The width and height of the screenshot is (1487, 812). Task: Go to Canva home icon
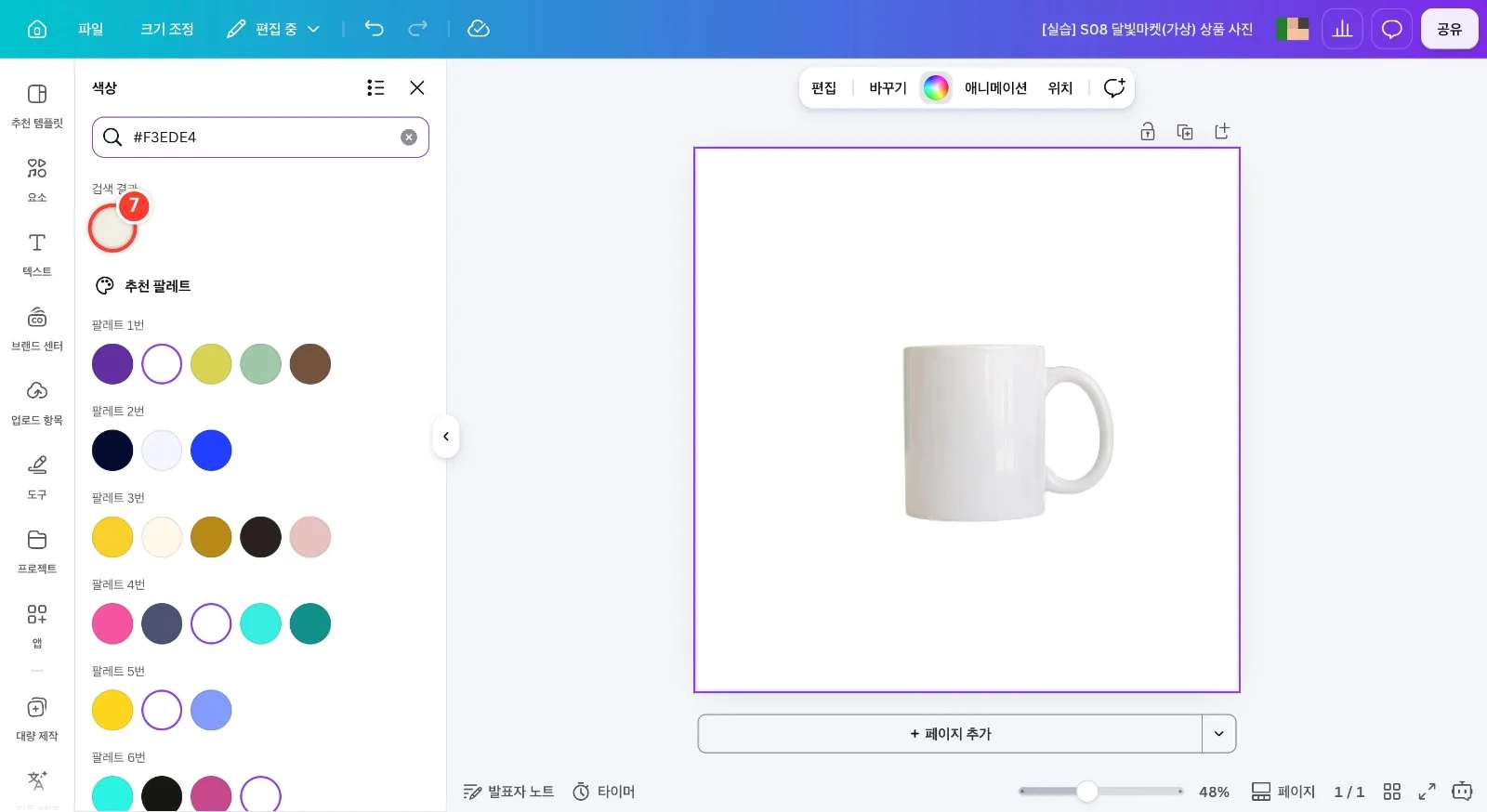point(37,29)
